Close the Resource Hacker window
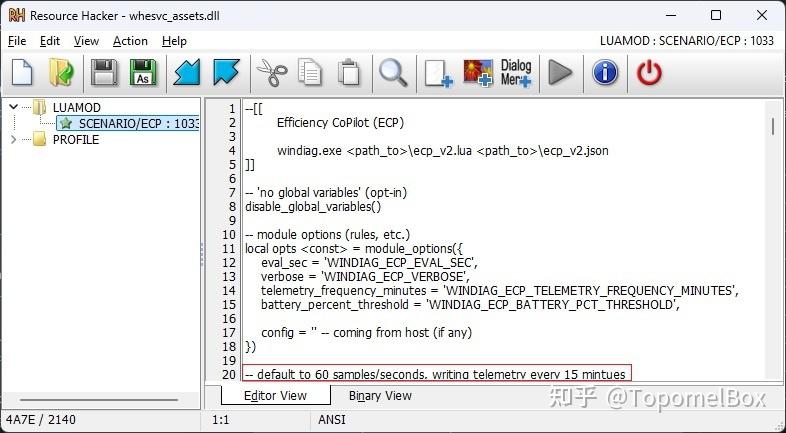786x433 pixels. pos(762,16)
